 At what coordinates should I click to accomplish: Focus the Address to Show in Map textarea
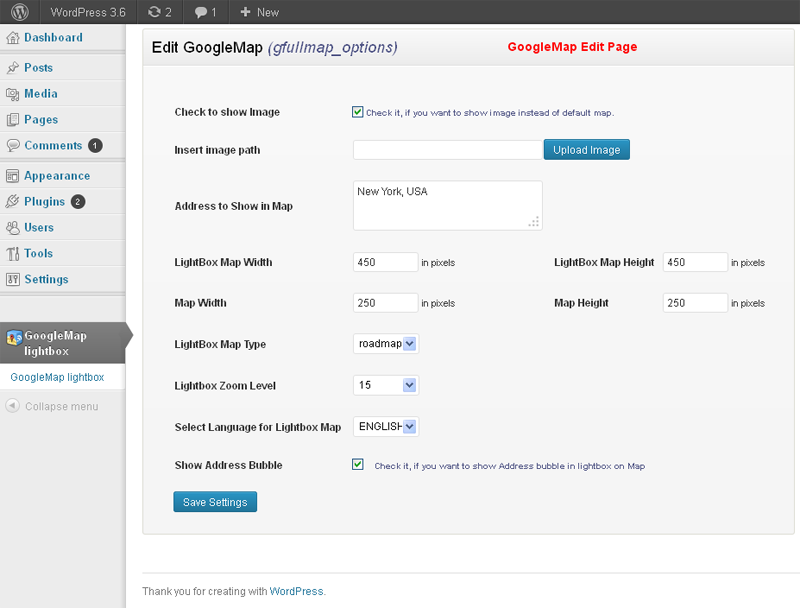pyautogui.click(x=447, y=206)
